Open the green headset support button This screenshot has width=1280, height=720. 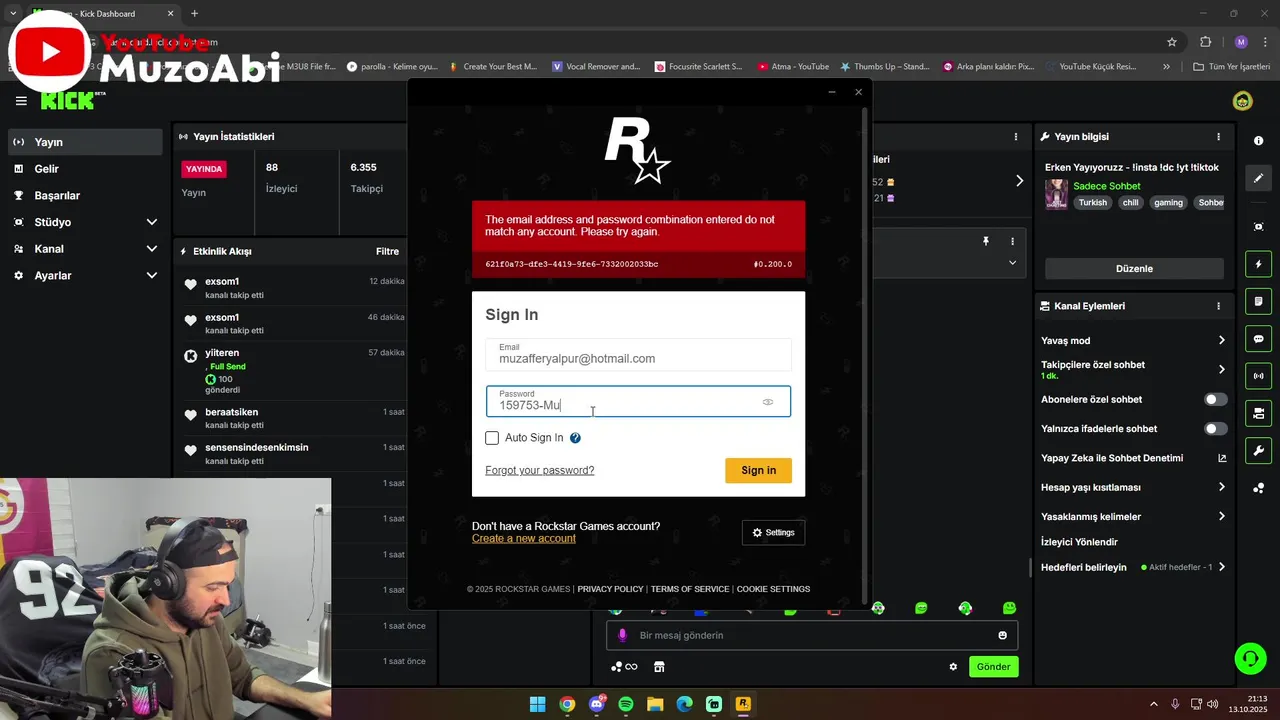pyautogui.click(x=1250, y=658)
